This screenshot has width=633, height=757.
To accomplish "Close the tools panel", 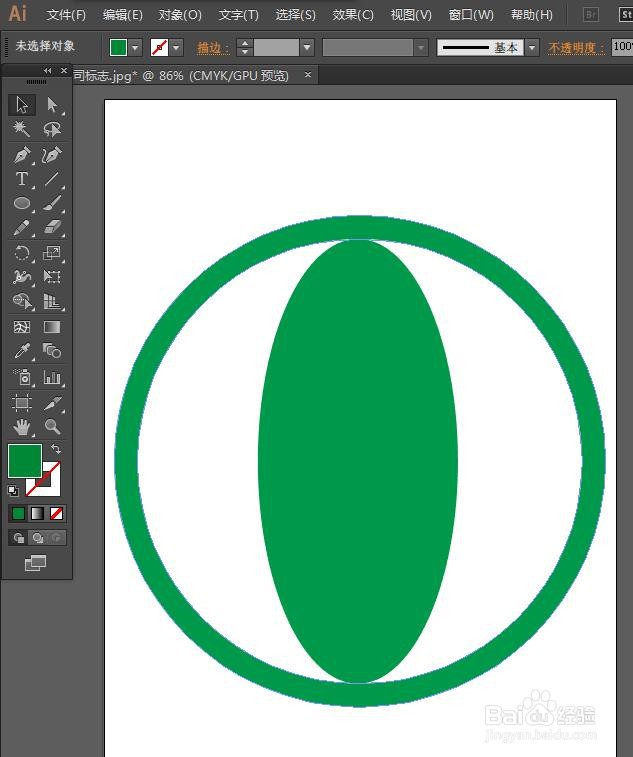I will pyautogui.click(x=64, y=70).
